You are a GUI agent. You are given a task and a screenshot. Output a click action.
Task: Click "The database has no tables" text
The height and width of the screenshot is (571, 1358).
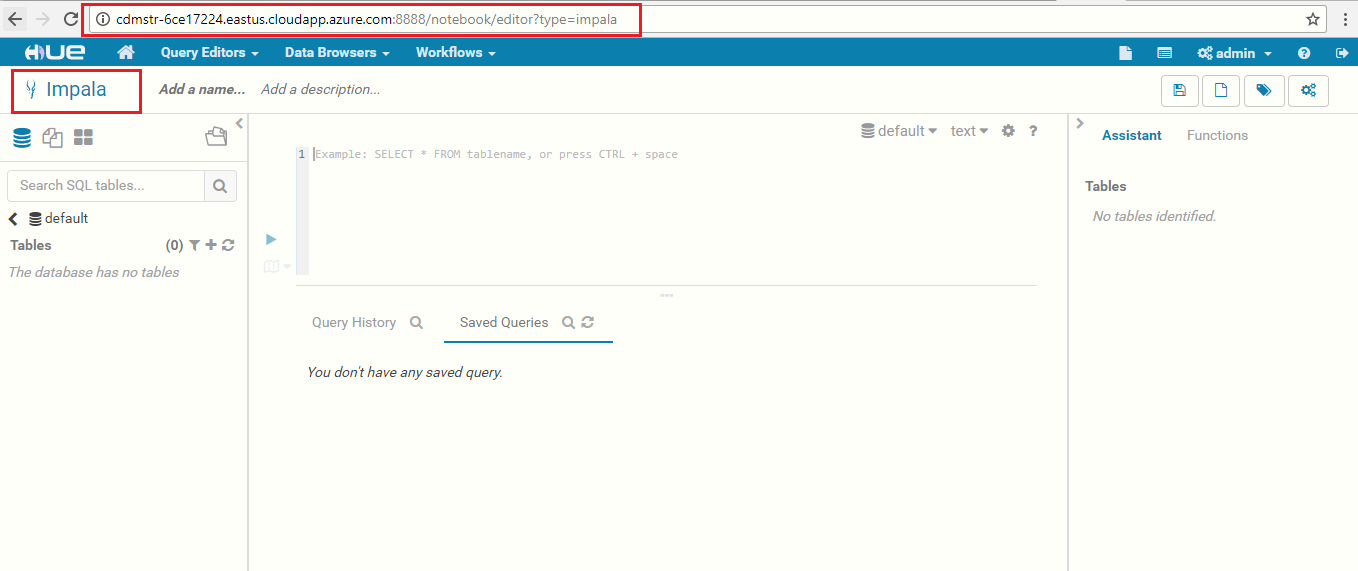(94, 273)
